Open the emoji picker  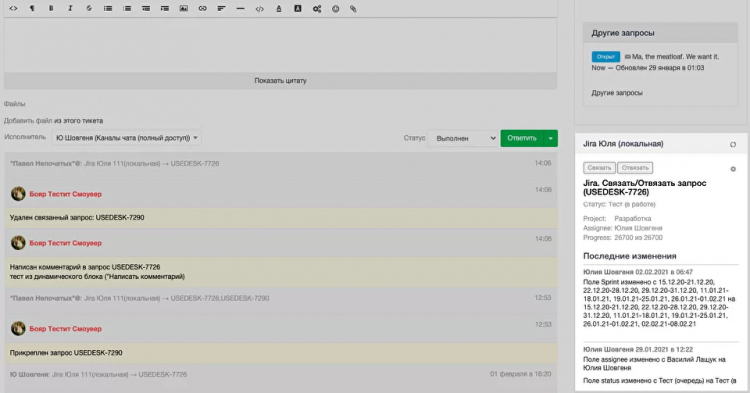pyautogui.click(x=335, y=9)
